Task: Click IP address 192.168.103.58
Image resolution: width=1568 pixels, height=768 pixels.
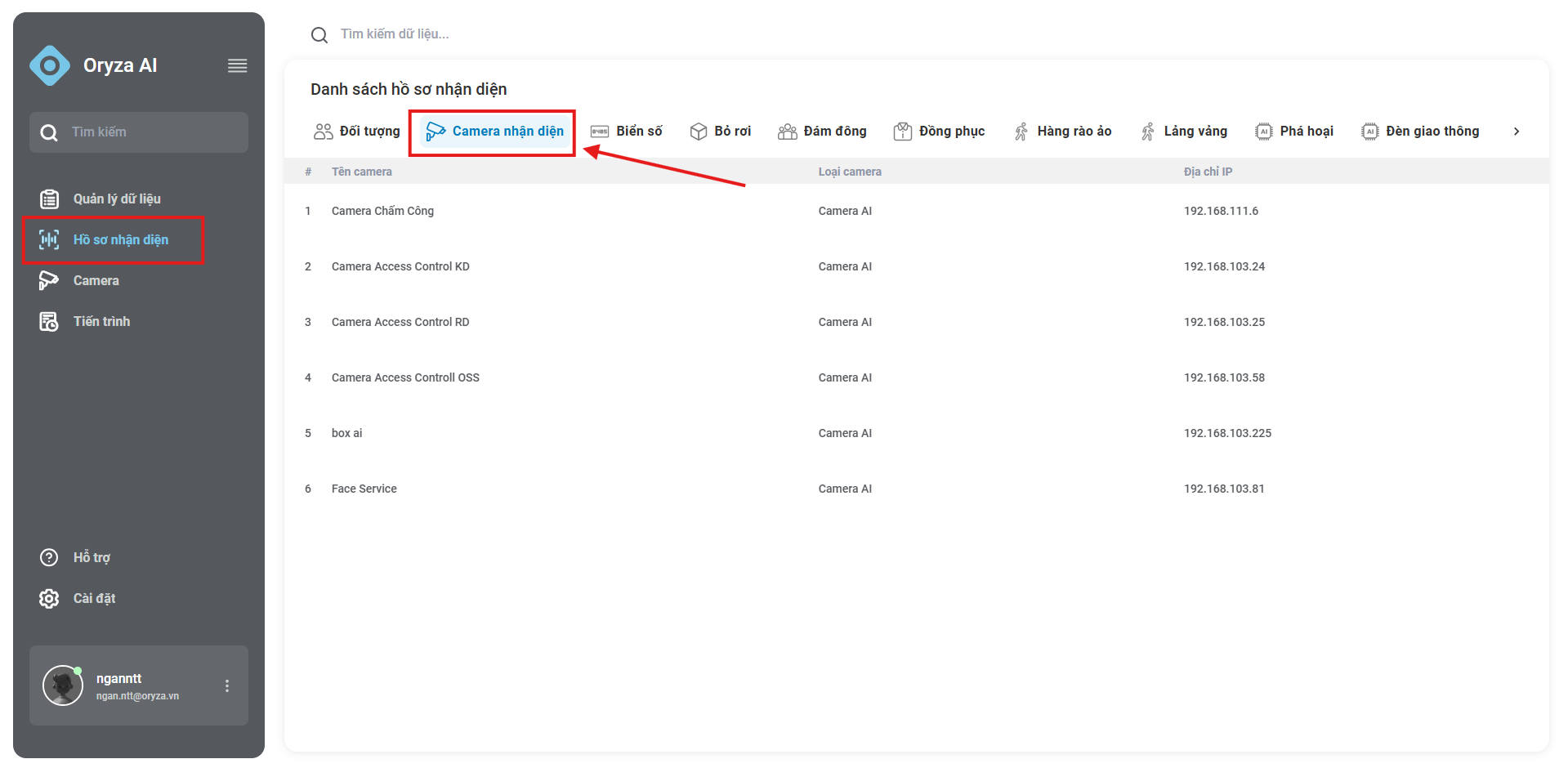Action: click(1224, 377)
